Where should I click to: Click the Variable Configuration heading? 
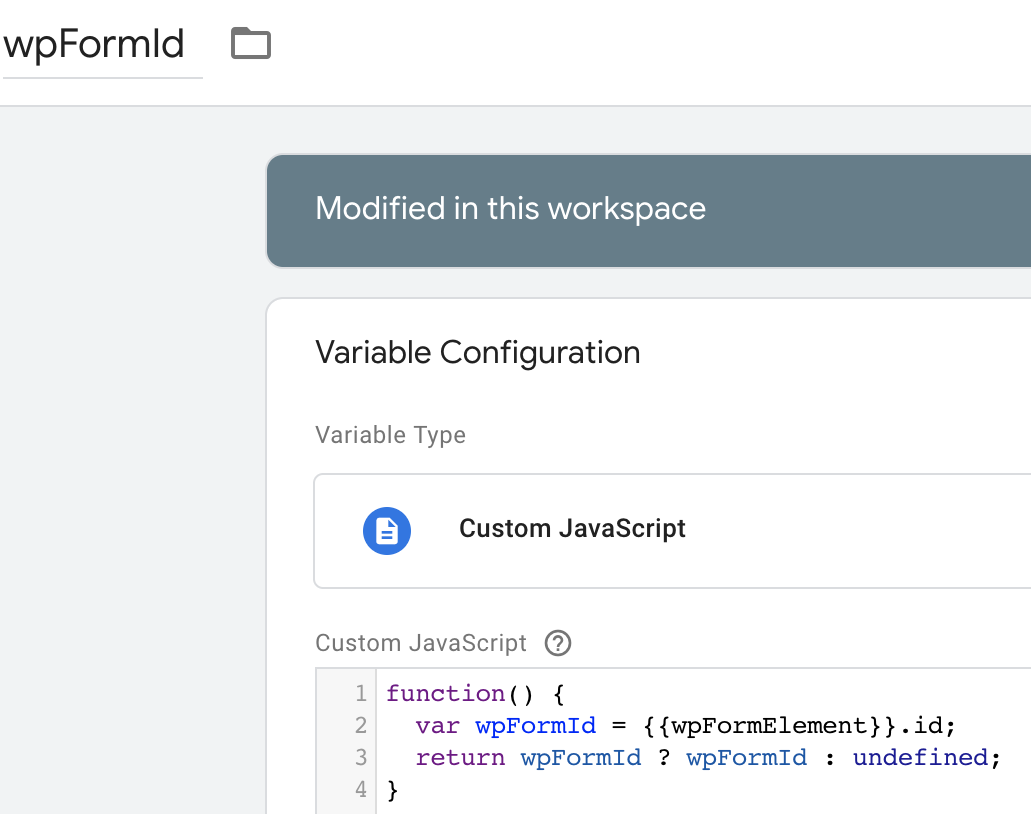point(477,353)
